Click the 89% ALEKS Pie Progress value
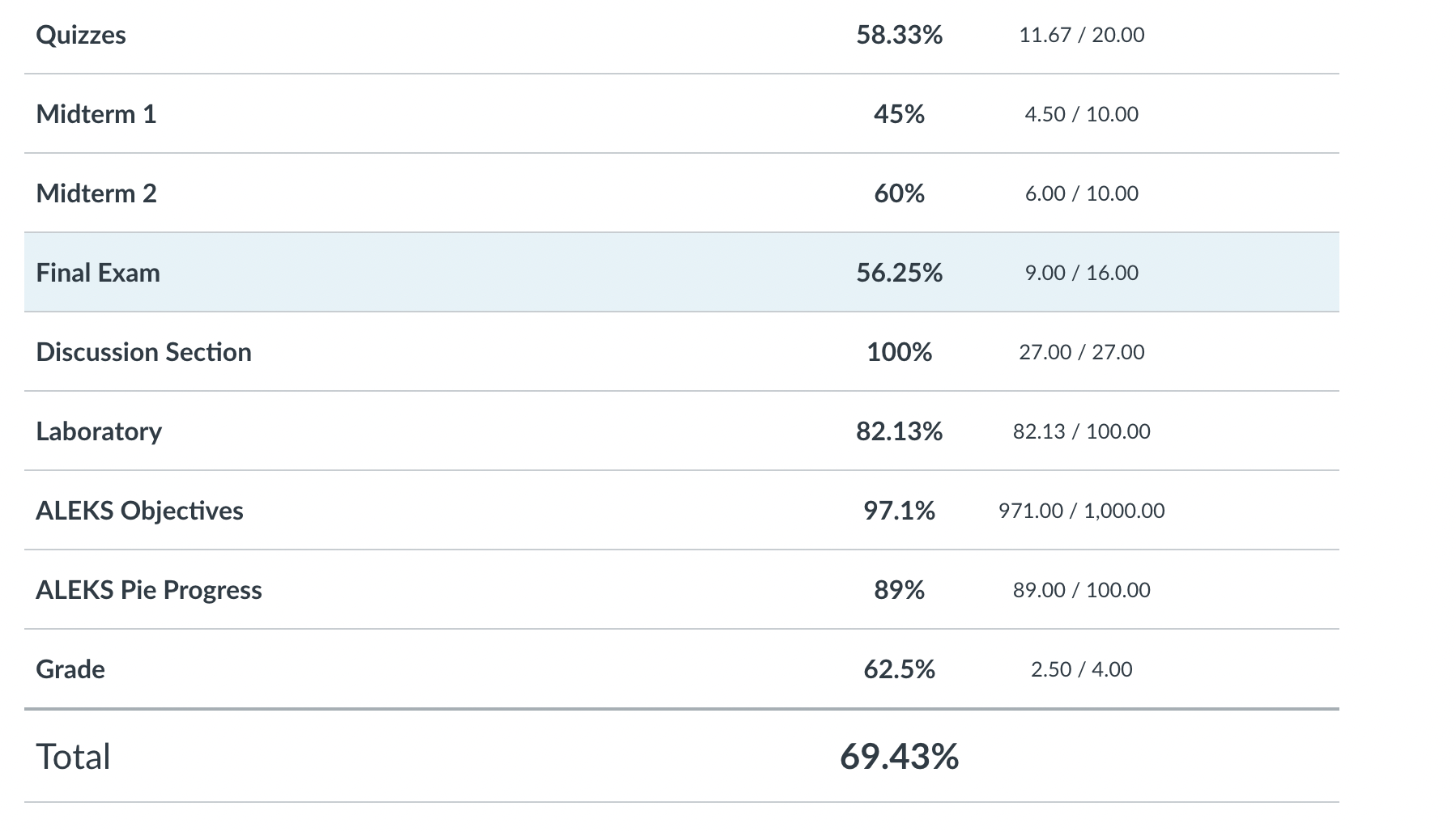Screen dimensions: 1456x832 tap(899, 590)
